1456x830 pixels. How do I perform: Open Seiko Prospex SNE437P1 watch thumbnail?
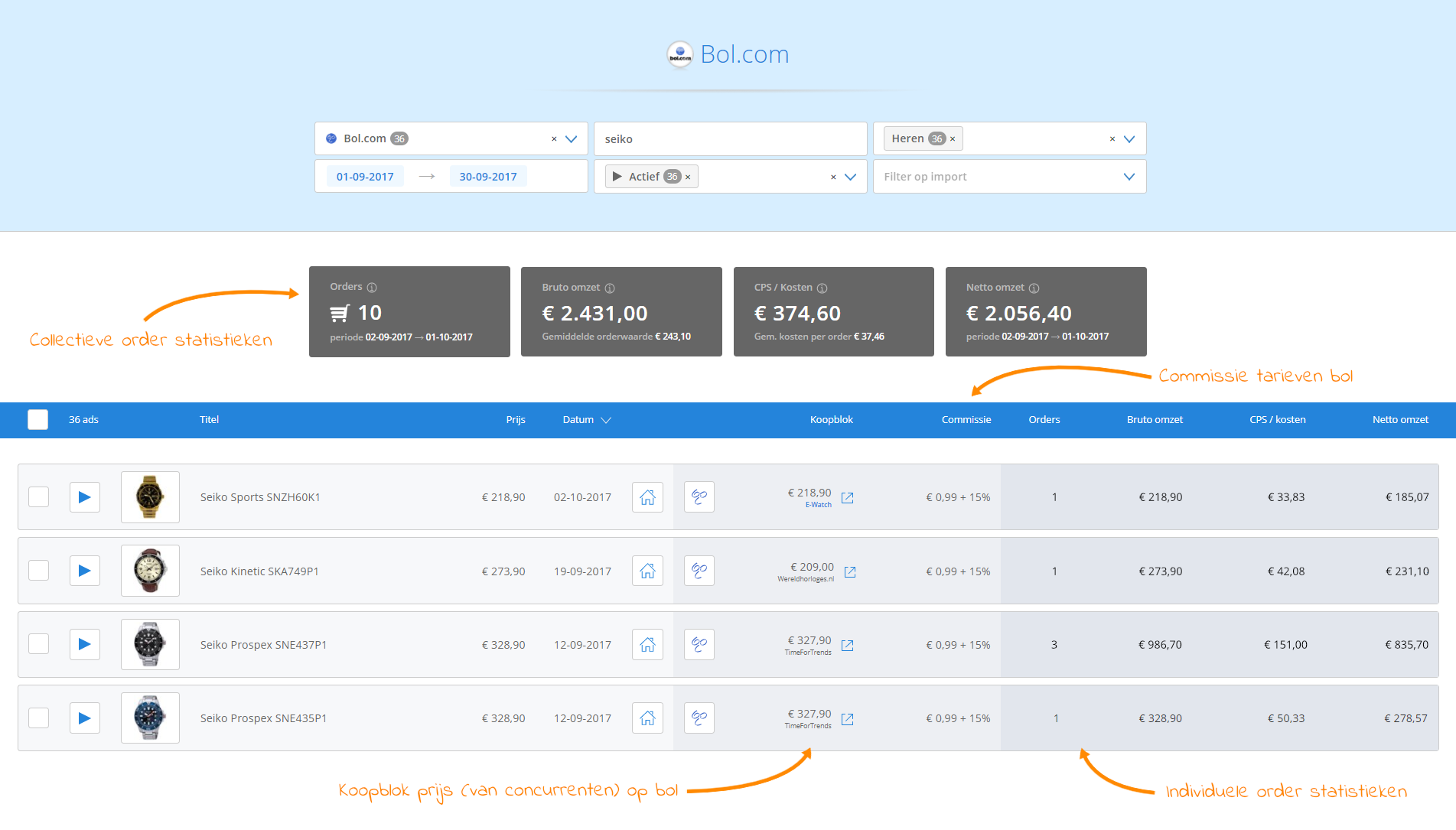(150, 644)
